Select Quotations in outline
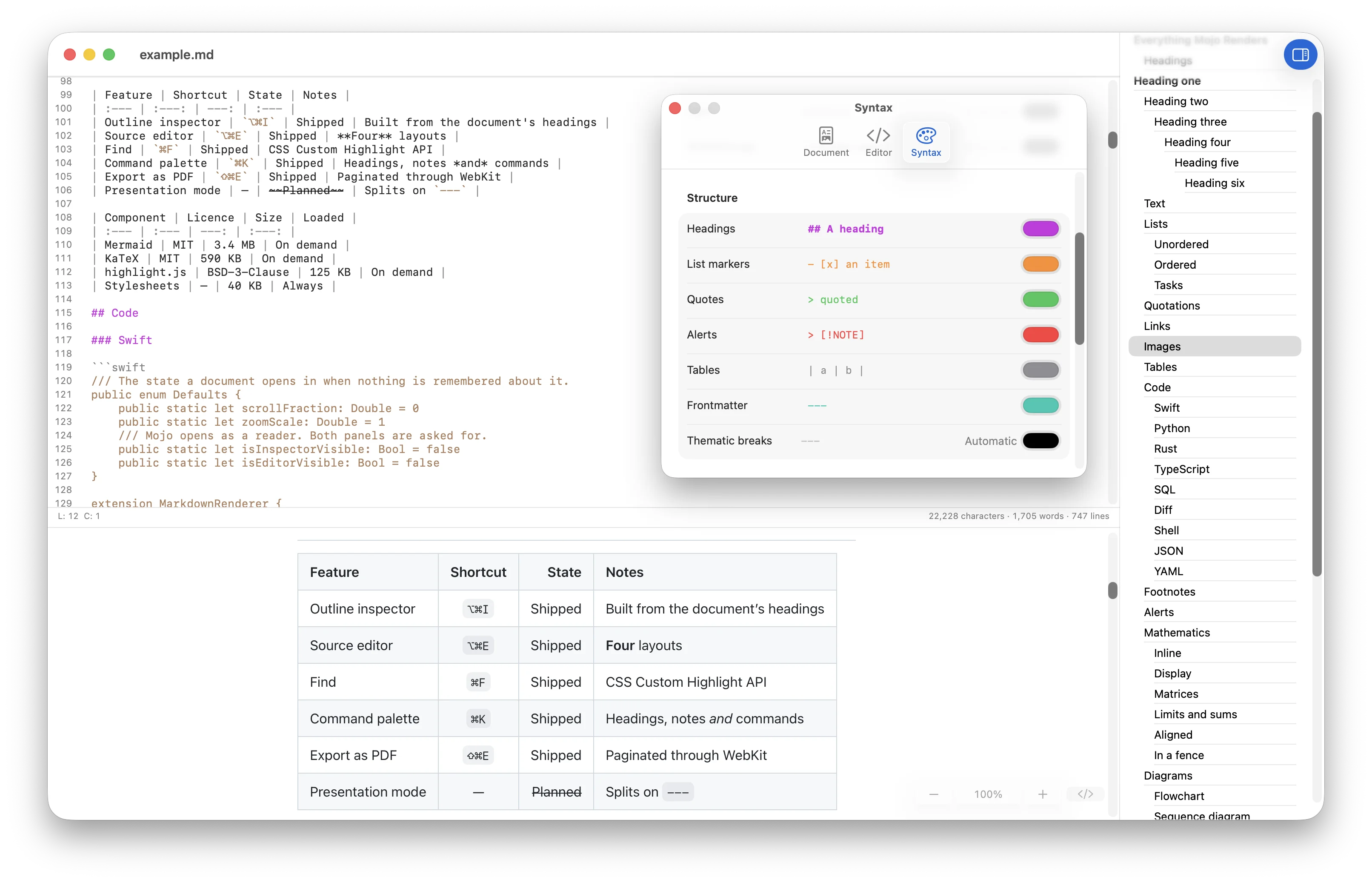 click(x=1172, y=306)
